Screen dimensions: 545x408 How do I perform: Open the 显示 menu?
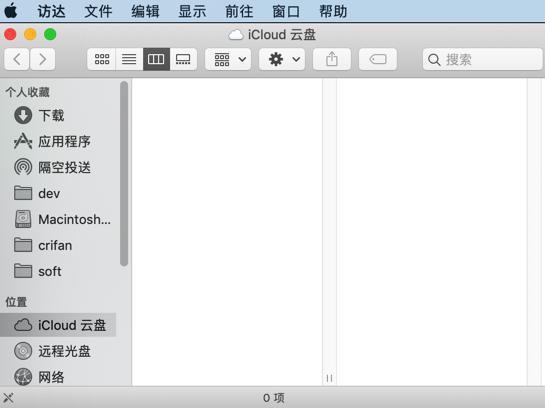click(x=192, y=11)
